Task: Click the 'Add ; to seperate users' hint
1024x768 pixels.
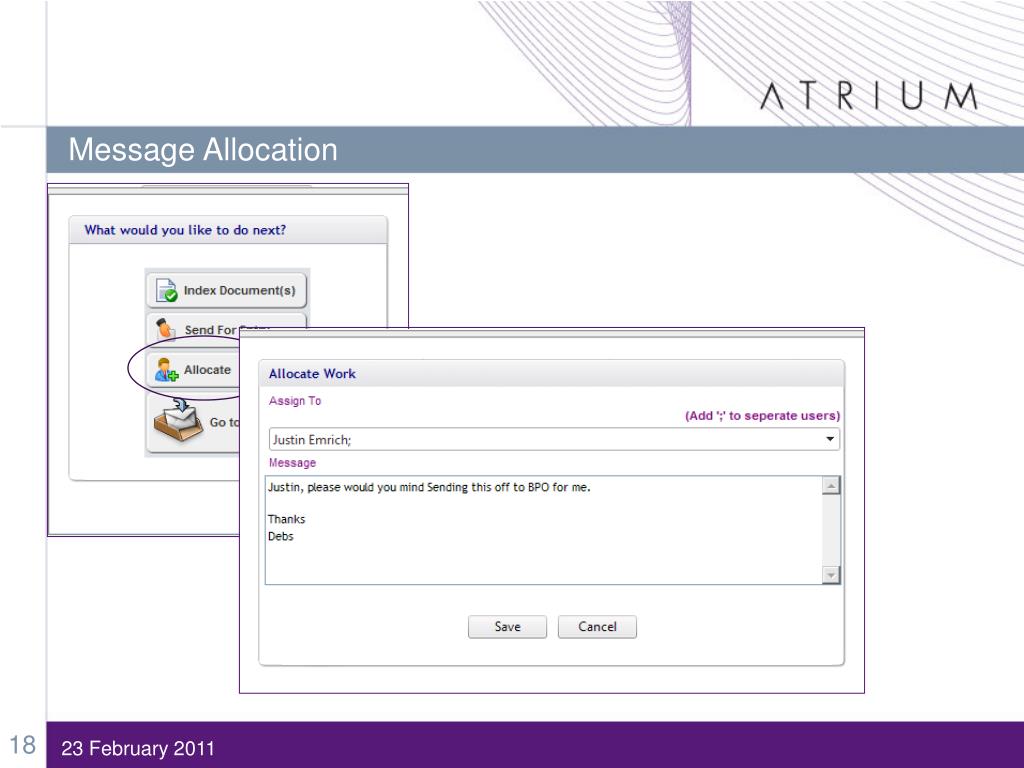Action: click(x=762, y=416)
